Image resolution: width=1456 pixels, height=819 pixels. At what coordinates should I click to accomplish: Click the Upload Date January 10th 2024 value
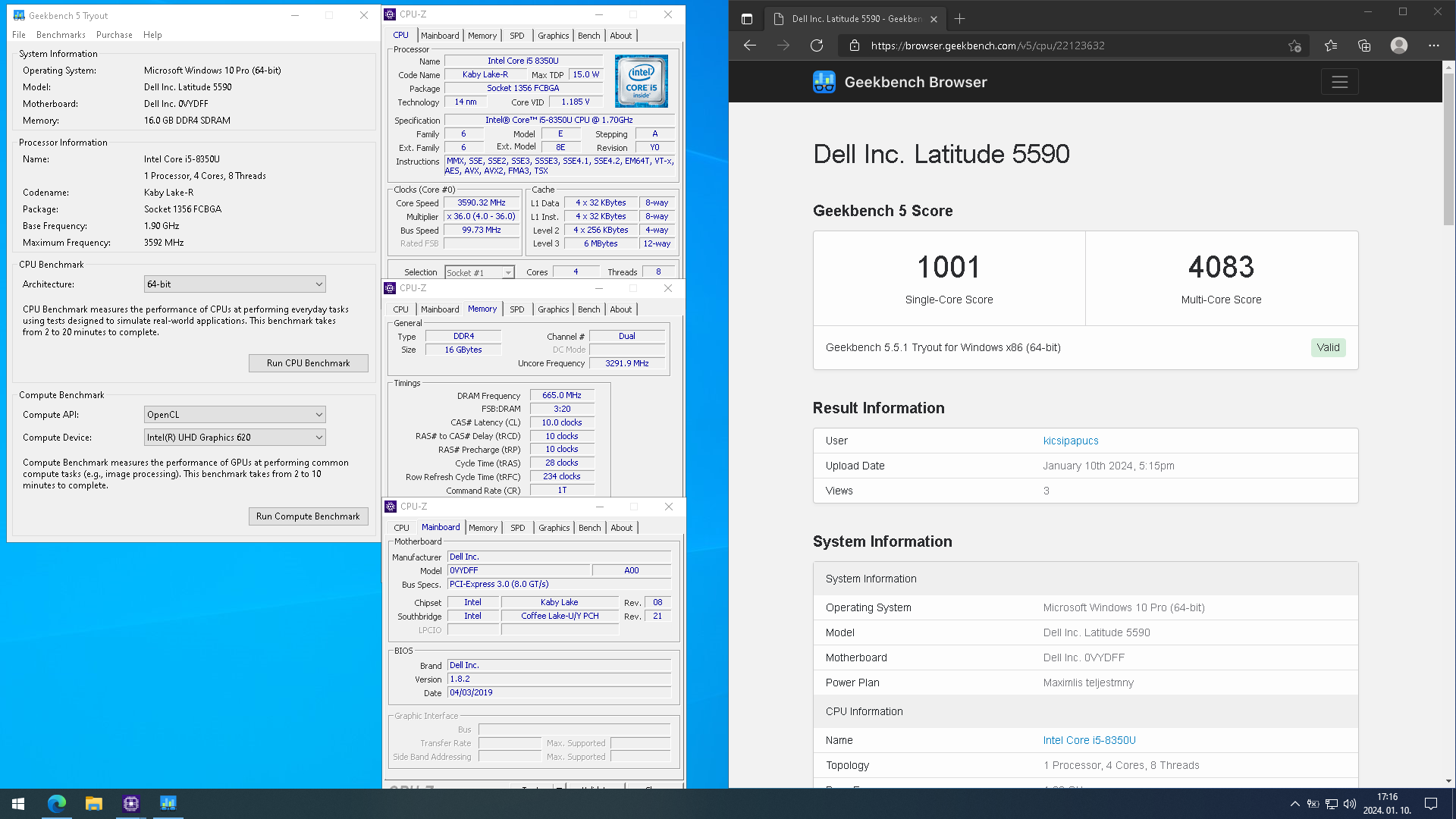click(x=1109, y=466)
